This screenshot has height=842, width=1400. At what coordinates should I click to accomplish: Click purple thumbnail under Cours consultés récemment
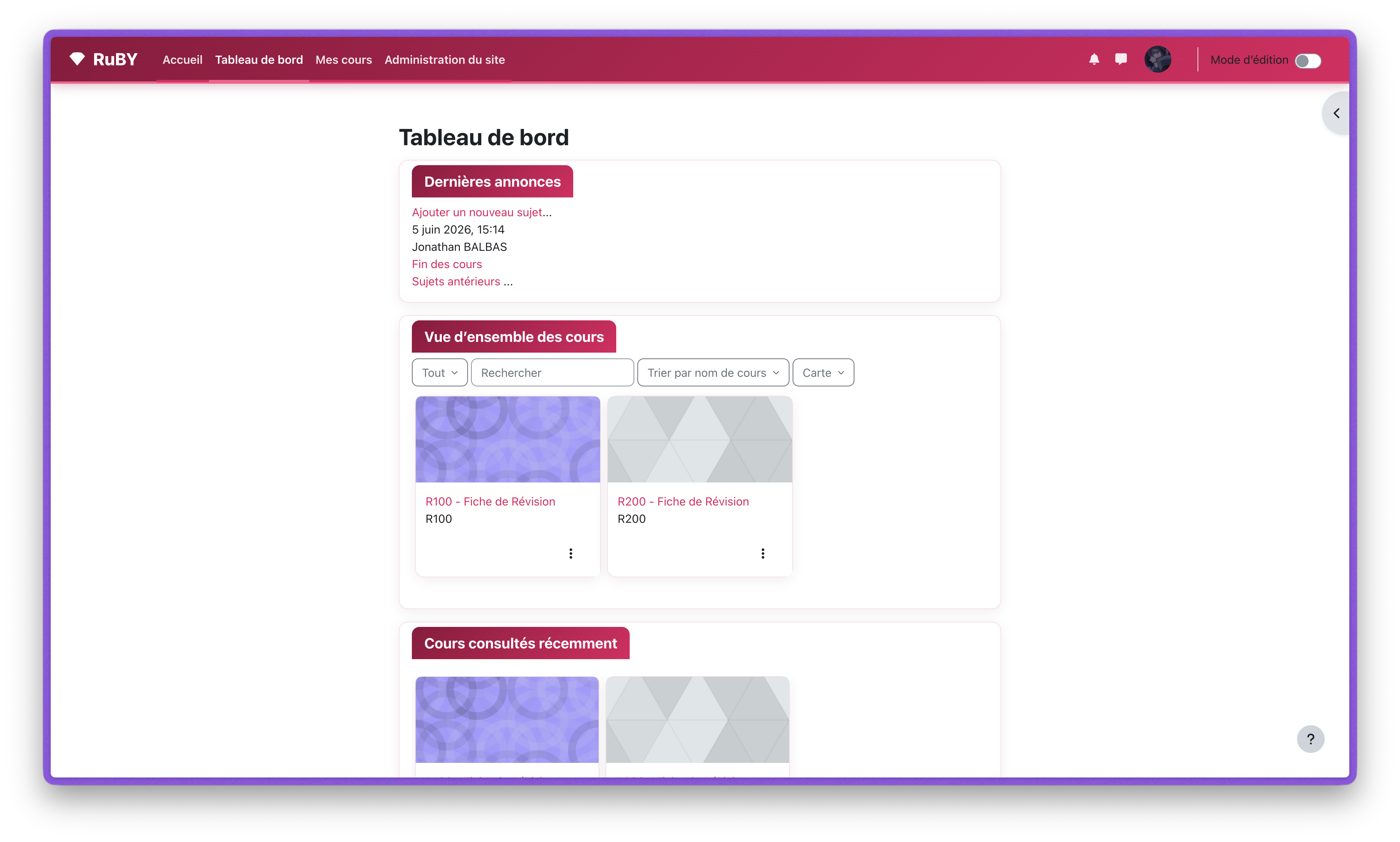(507, 719)
